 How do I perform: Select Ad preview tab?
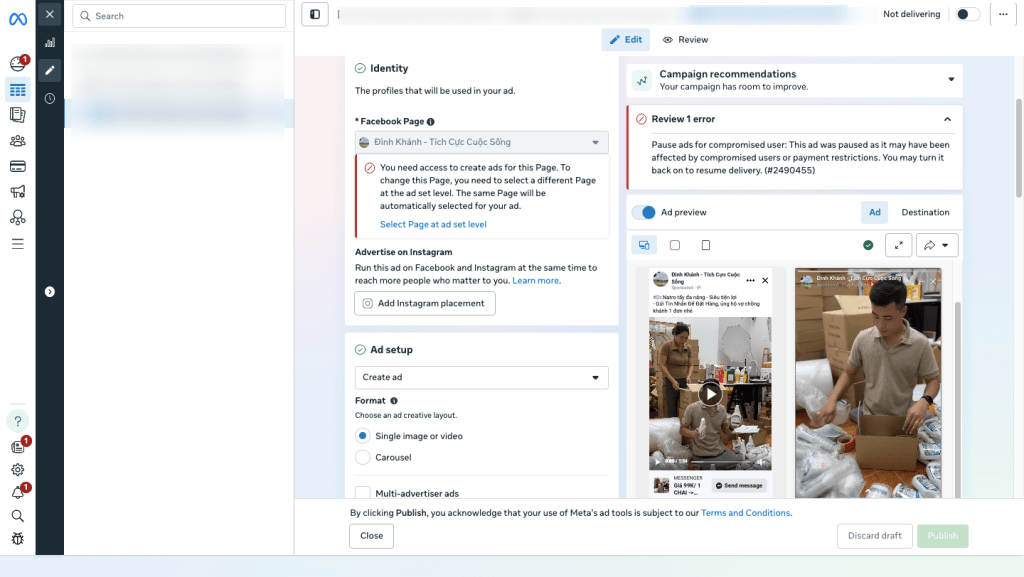(x=874, y=213)
